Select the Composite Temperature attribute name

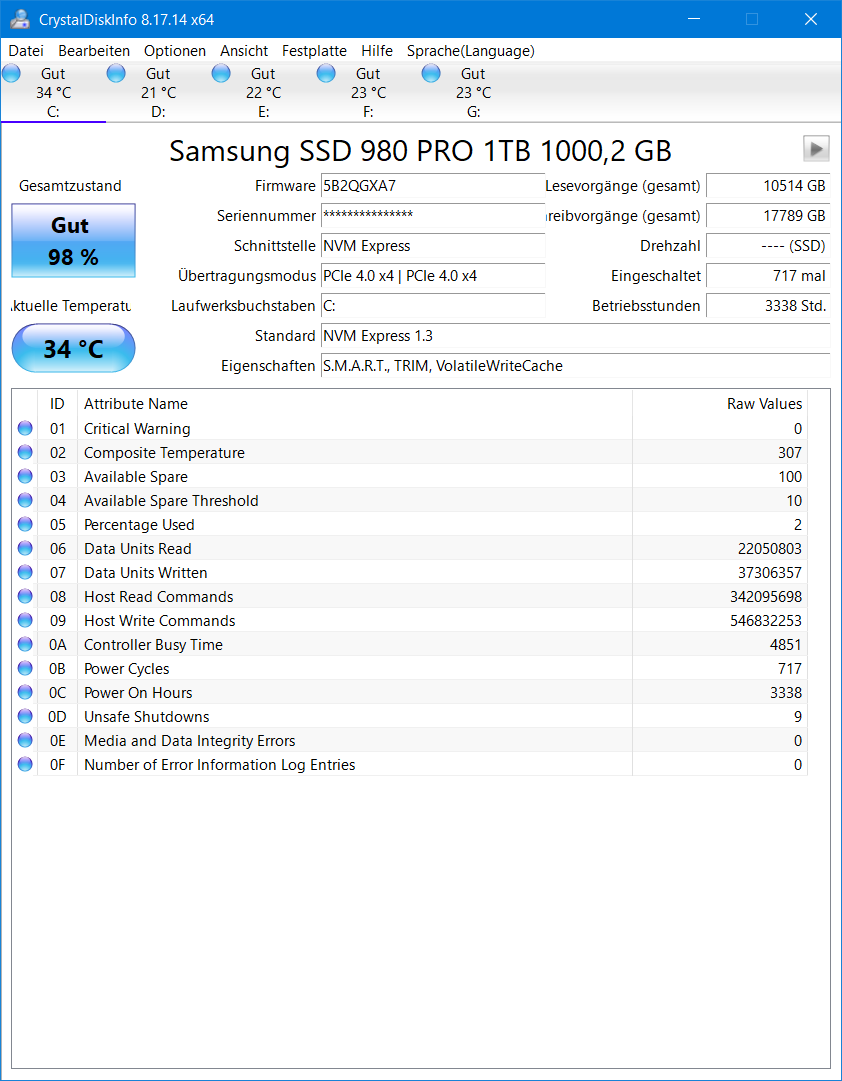click(164, 452)
